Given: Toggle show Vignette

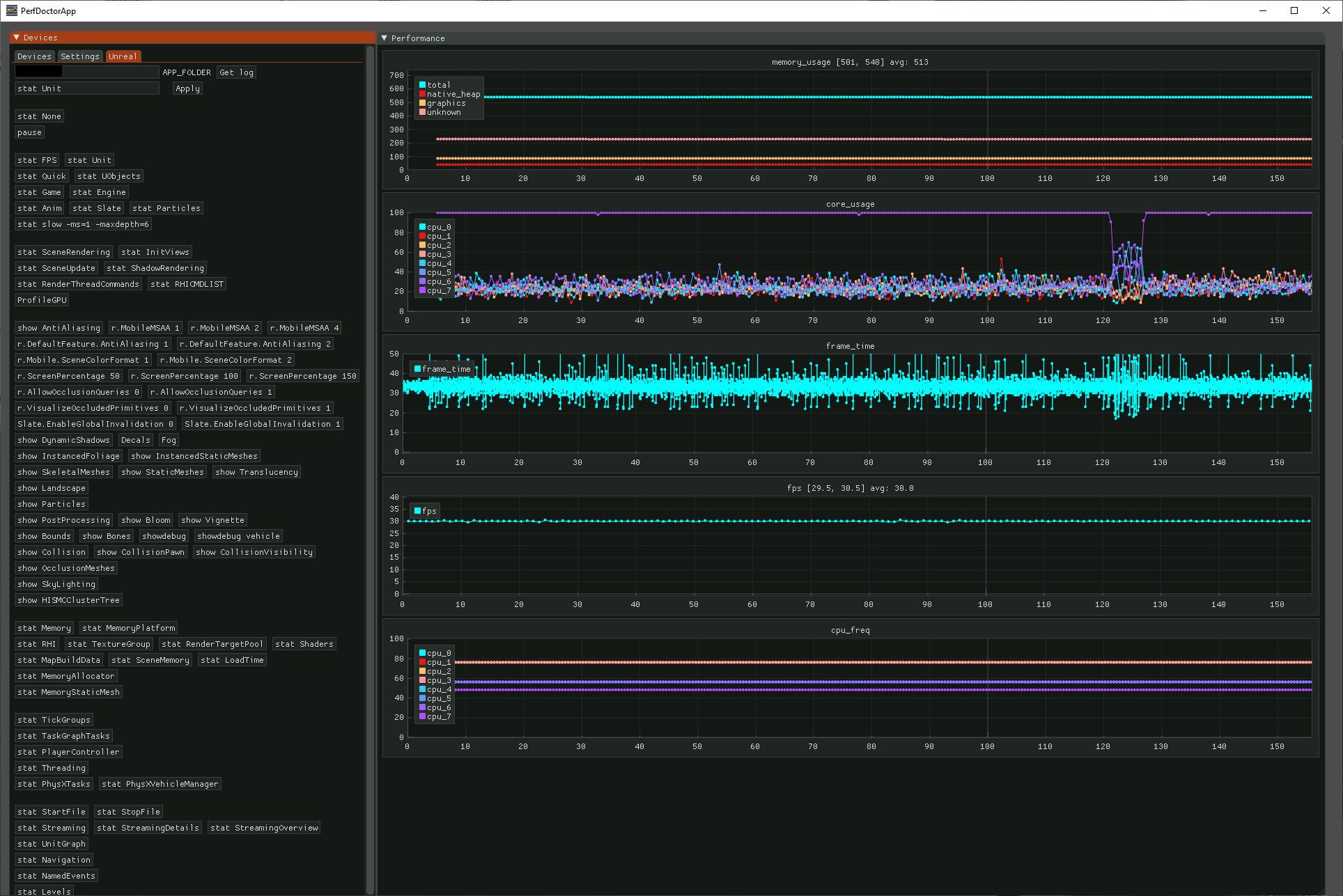Looking at the screenshot, I should [212, 520].
